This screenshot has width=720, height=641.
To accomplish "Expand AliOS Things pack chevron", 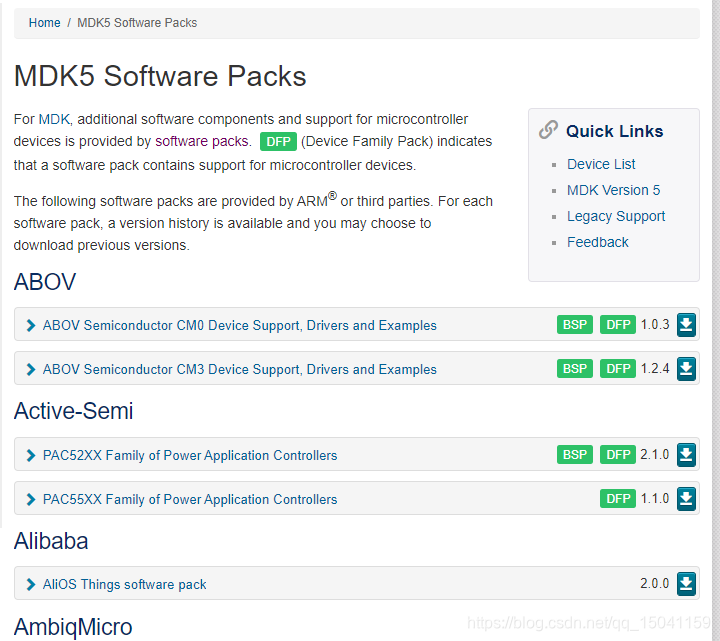I will click(x=31, y=584).
